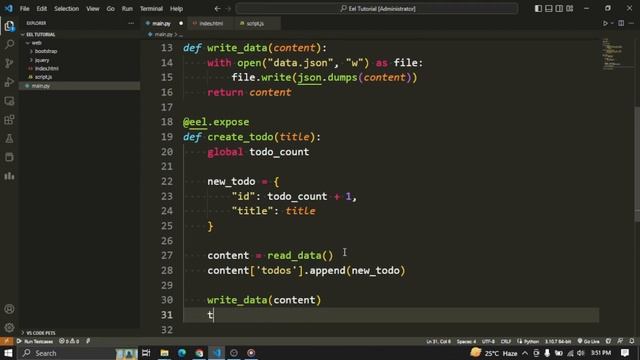Viewport: 640px width, 360px height.
Task: Click the Split Editor icon
Action: pyautogui.click(x=621, y=23)
